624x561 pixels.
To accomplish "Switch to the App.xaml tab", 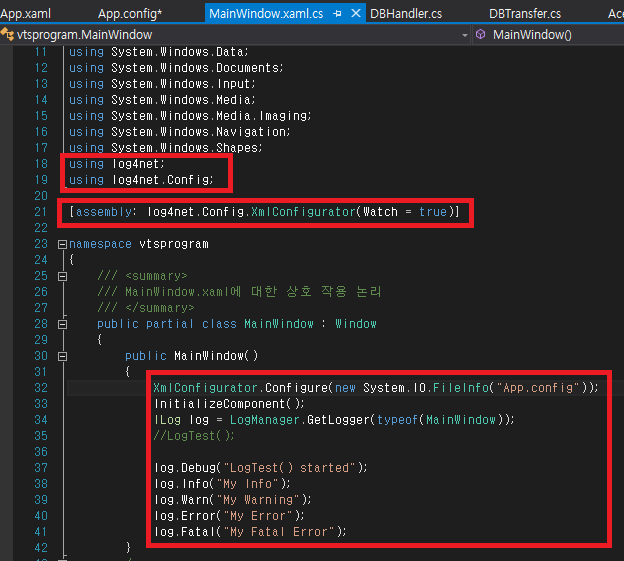I will click(x=25, y=14).
